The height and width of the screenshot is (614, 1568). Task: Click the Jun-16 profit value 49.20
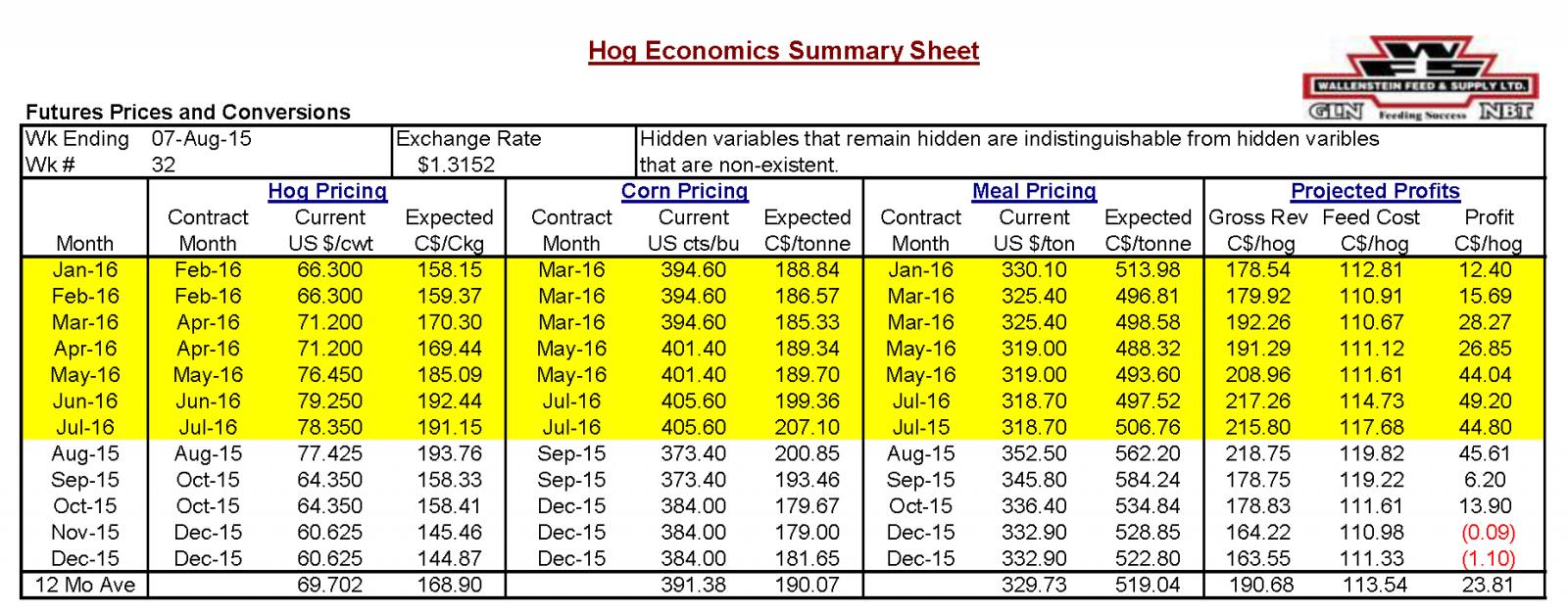(x=1488, y=401)
